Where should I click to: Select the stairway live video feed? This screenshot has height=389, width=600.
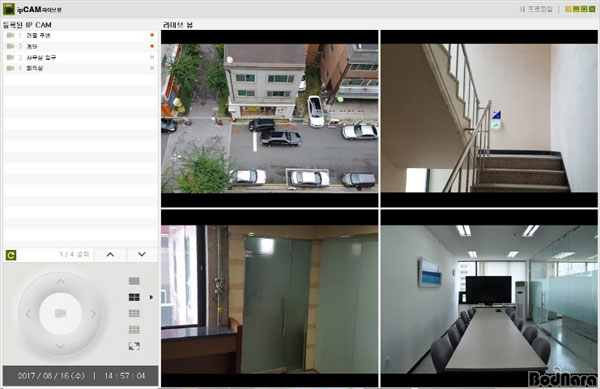tap(489, 118)
